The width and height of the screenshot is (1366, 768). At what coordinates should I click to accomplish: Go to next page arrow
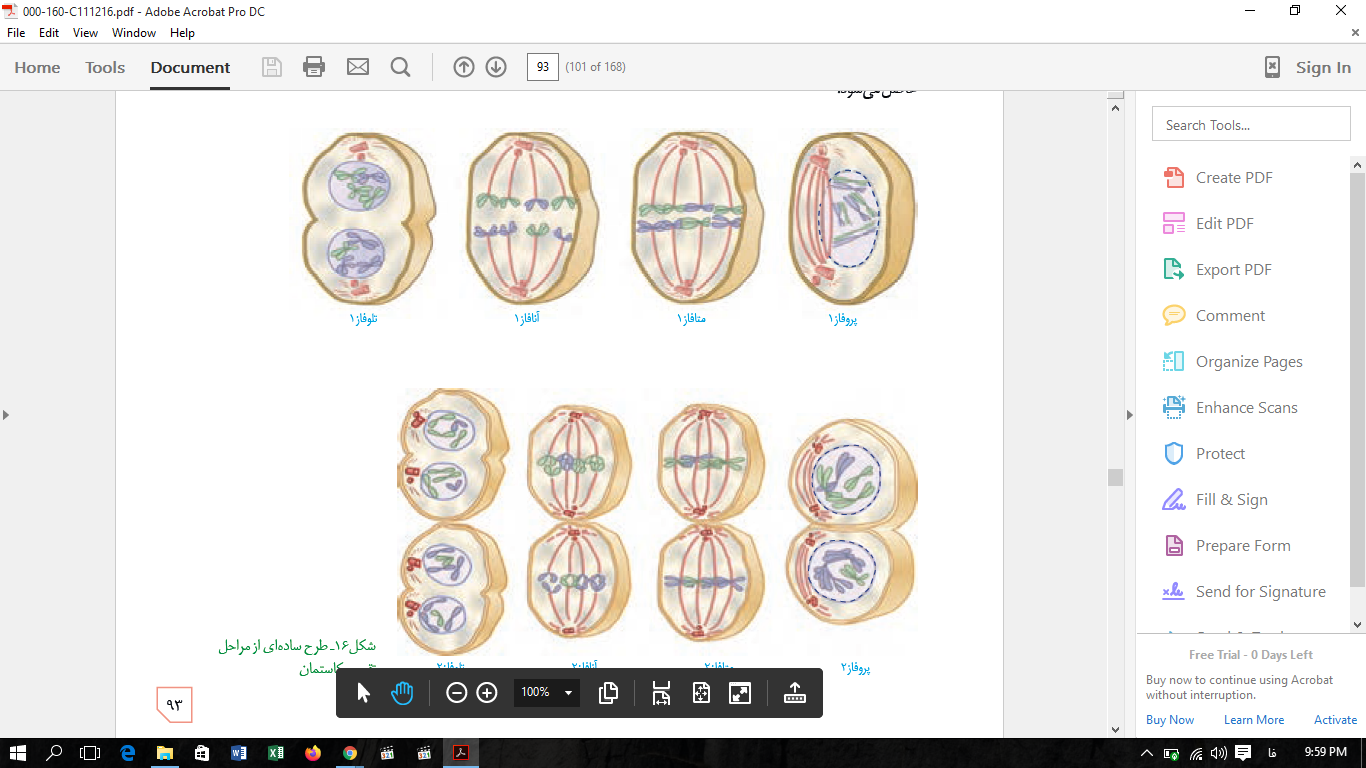click(496, 67)
